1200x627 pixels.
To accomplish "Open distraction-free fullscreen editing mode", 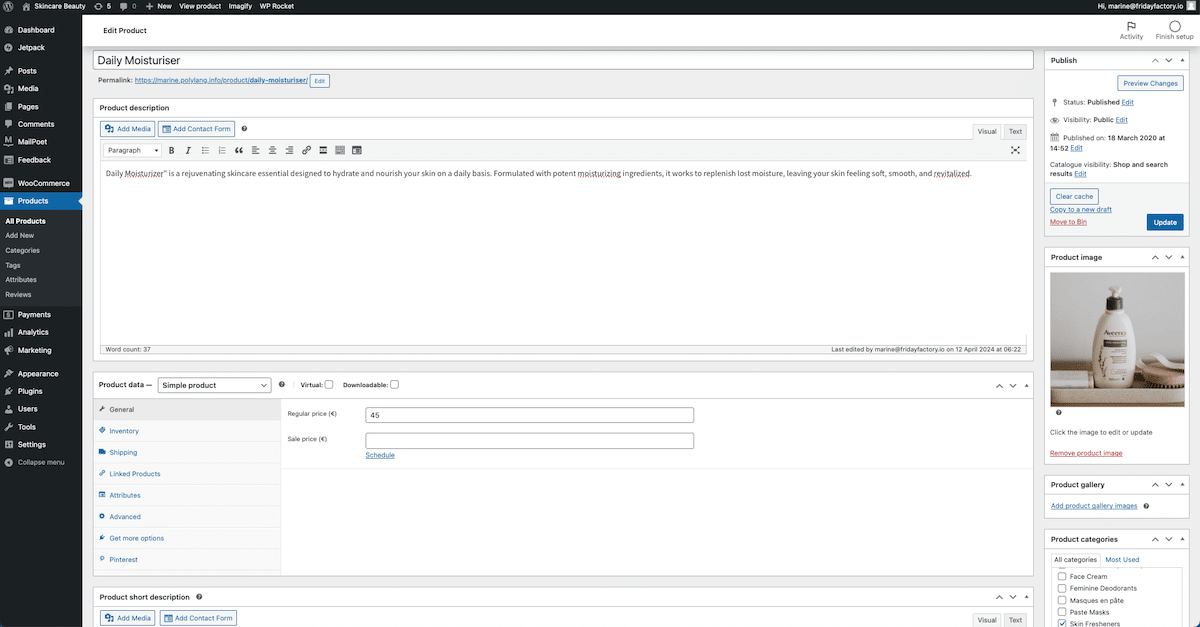I will [x=1015, y=150].
